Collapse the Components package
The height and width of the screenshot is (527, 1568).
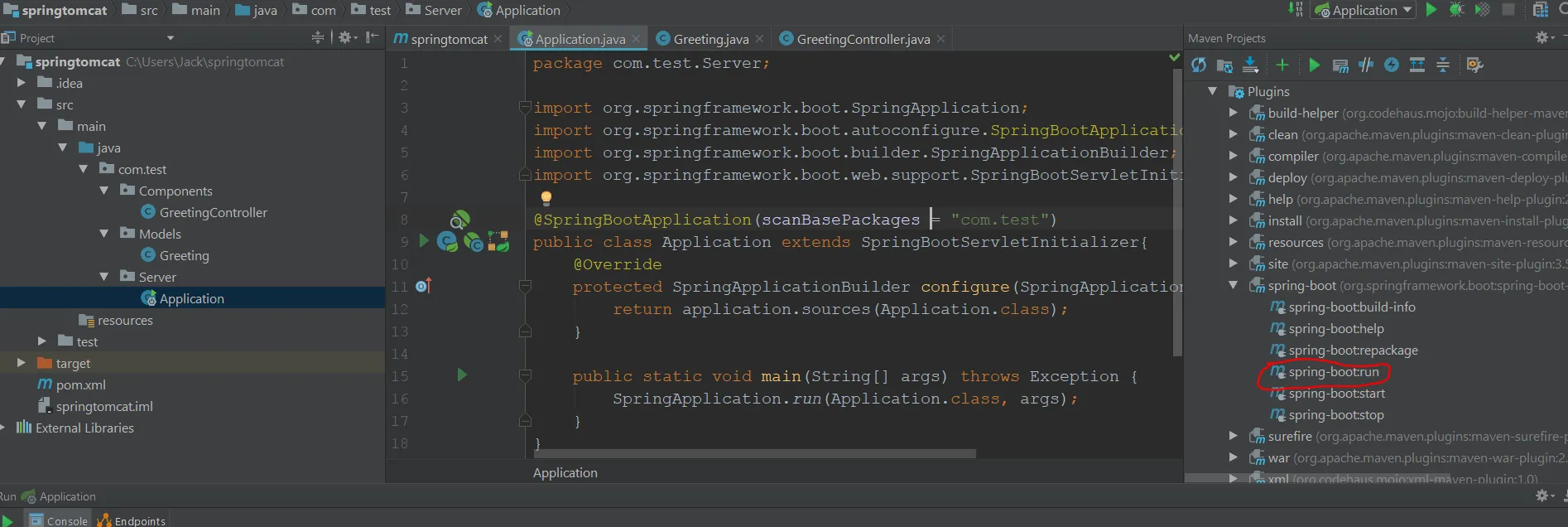[x=104, y=191]
